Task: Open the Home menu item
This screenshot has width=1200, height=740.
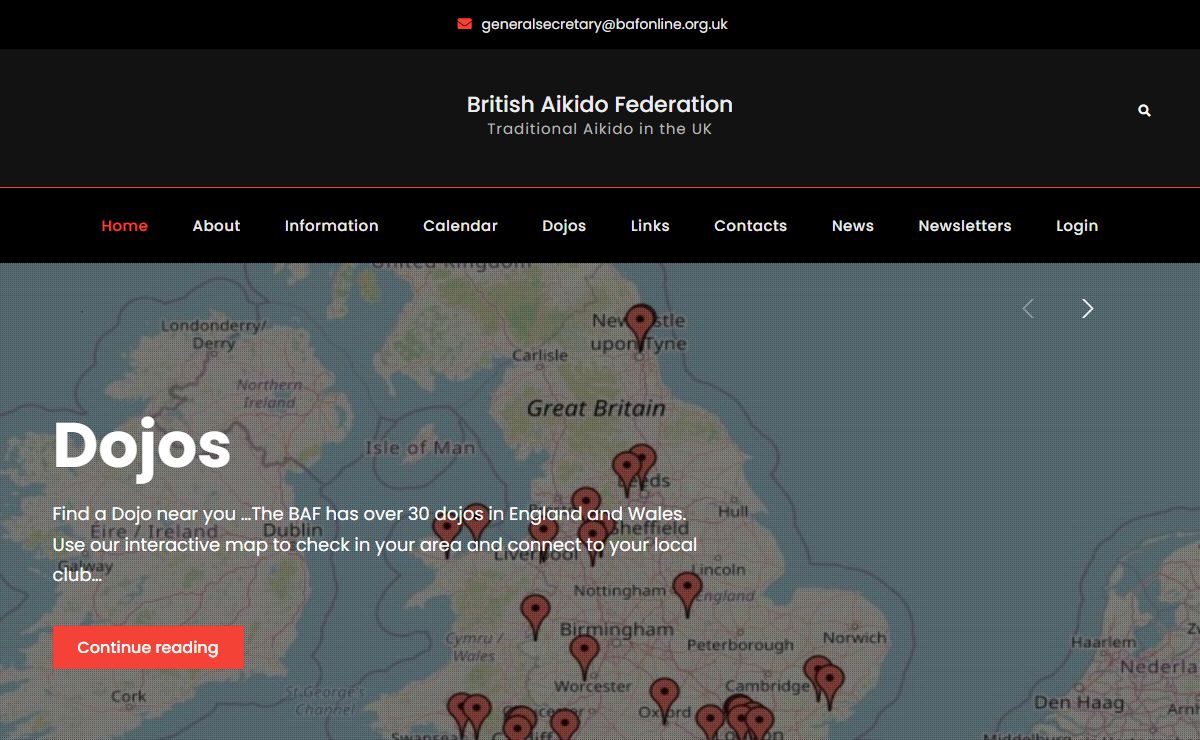Action: (x=125, y=226)
